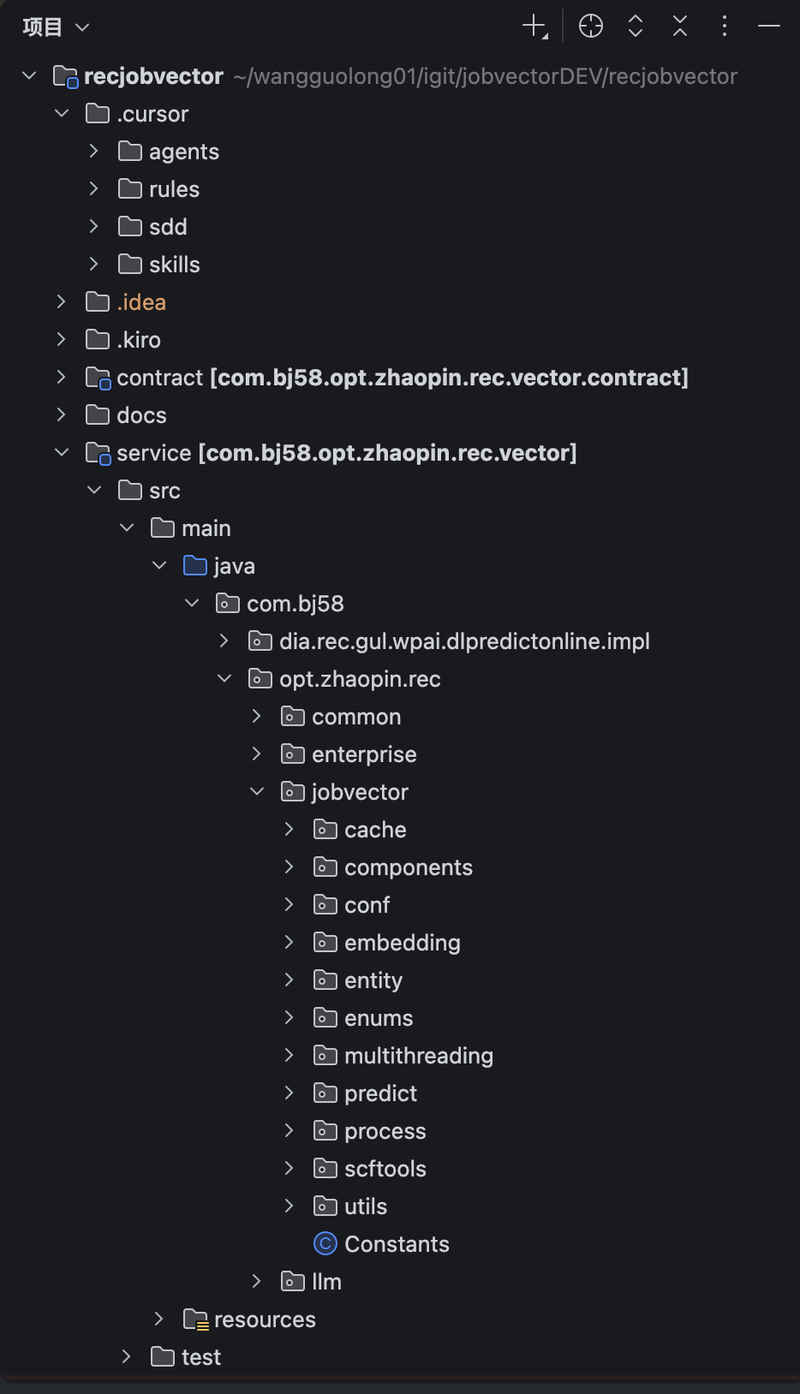Open the panel options three-dot menu
The width and height of the screenshot is (800, 1394).
click(725, 27)
